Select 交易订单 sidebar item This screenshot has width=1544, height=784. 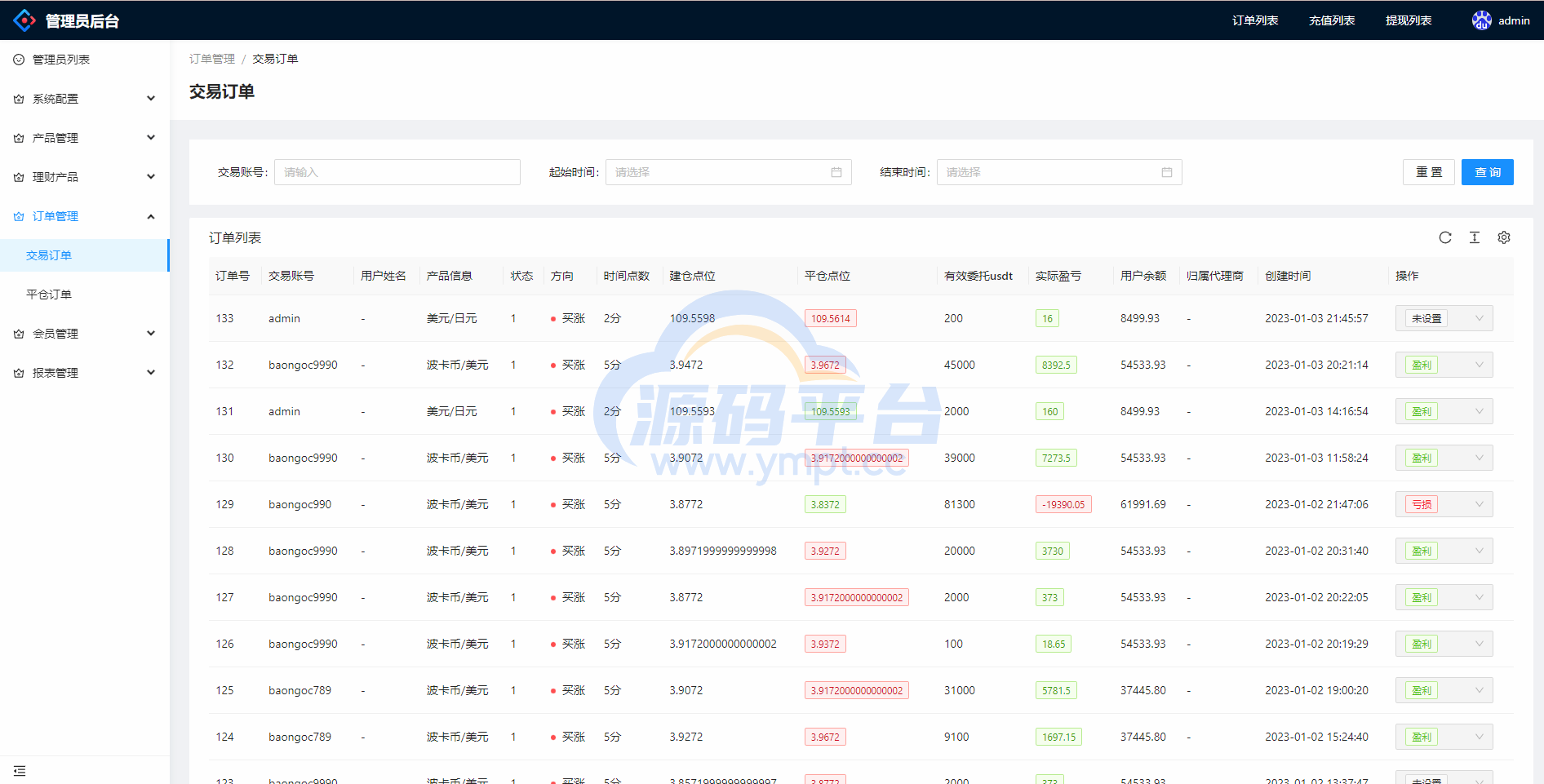coord(85,255)
